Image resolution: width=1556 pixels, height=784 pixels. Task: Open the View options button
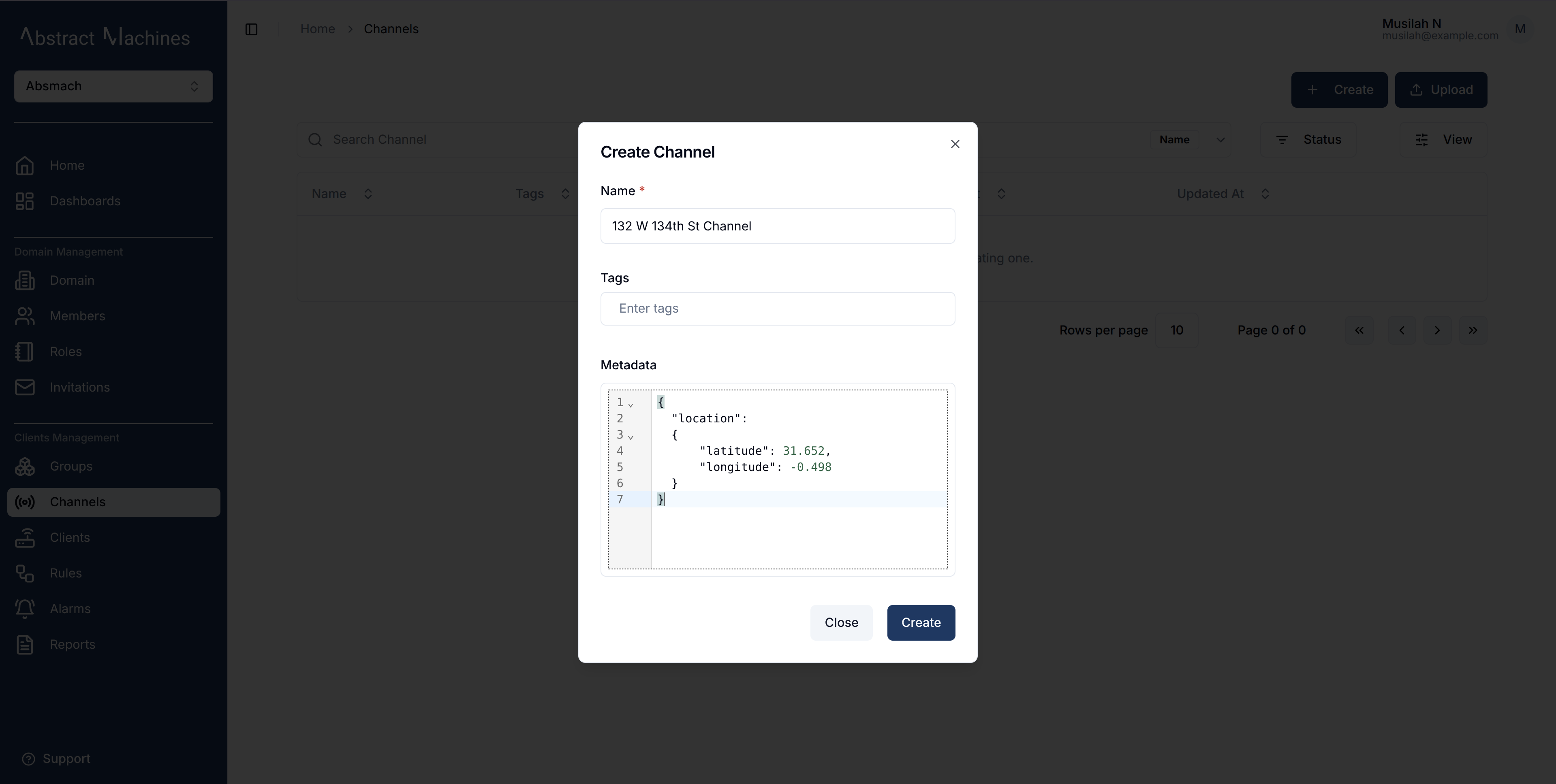1443,140
